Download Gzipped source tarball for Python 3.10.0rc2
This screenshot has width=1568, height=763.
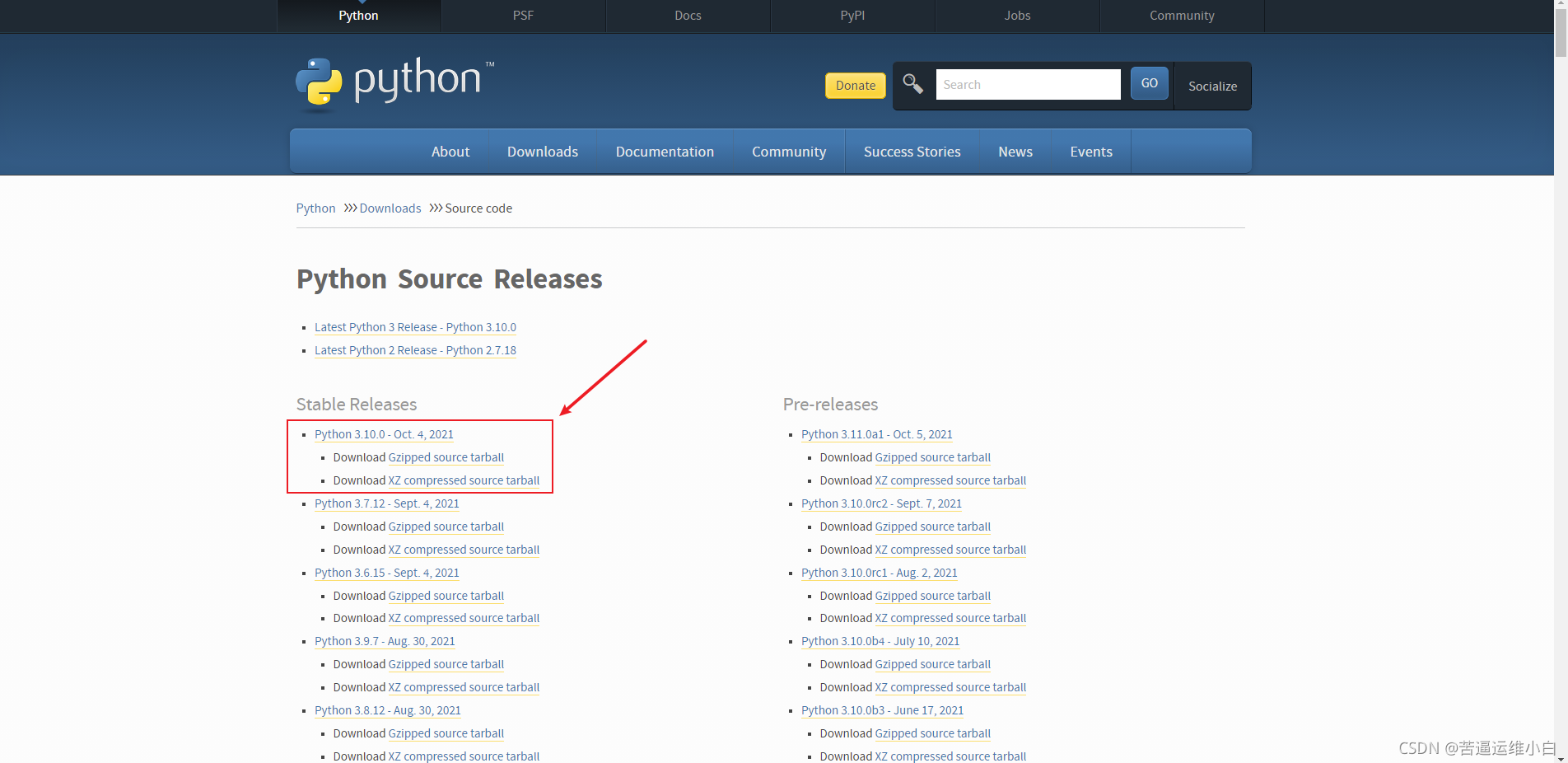(x=932, y=527)
